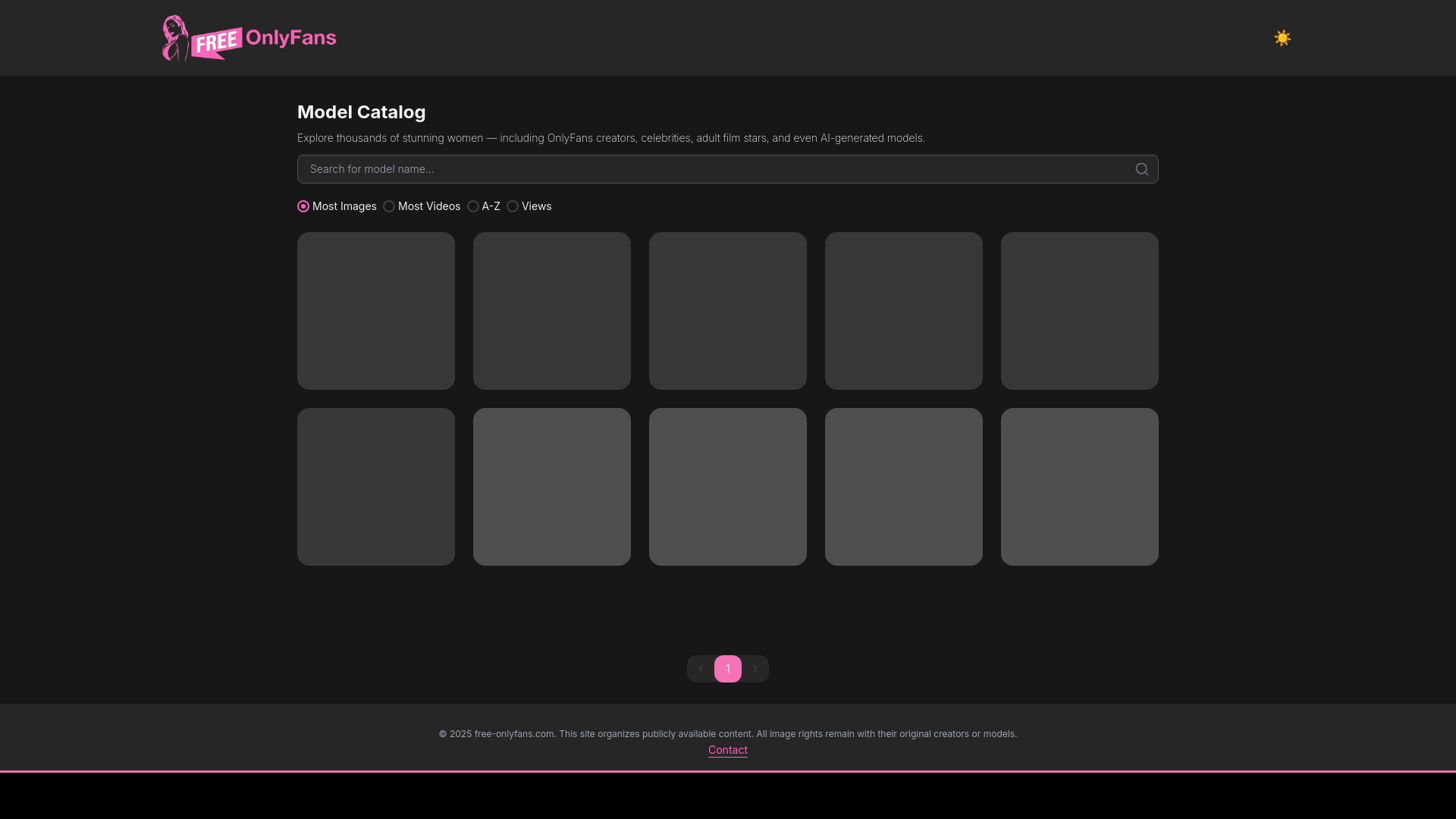This screenshot has width=1456, height=819.
Task: Select the Most Images radio option
Action: [303, 206]
